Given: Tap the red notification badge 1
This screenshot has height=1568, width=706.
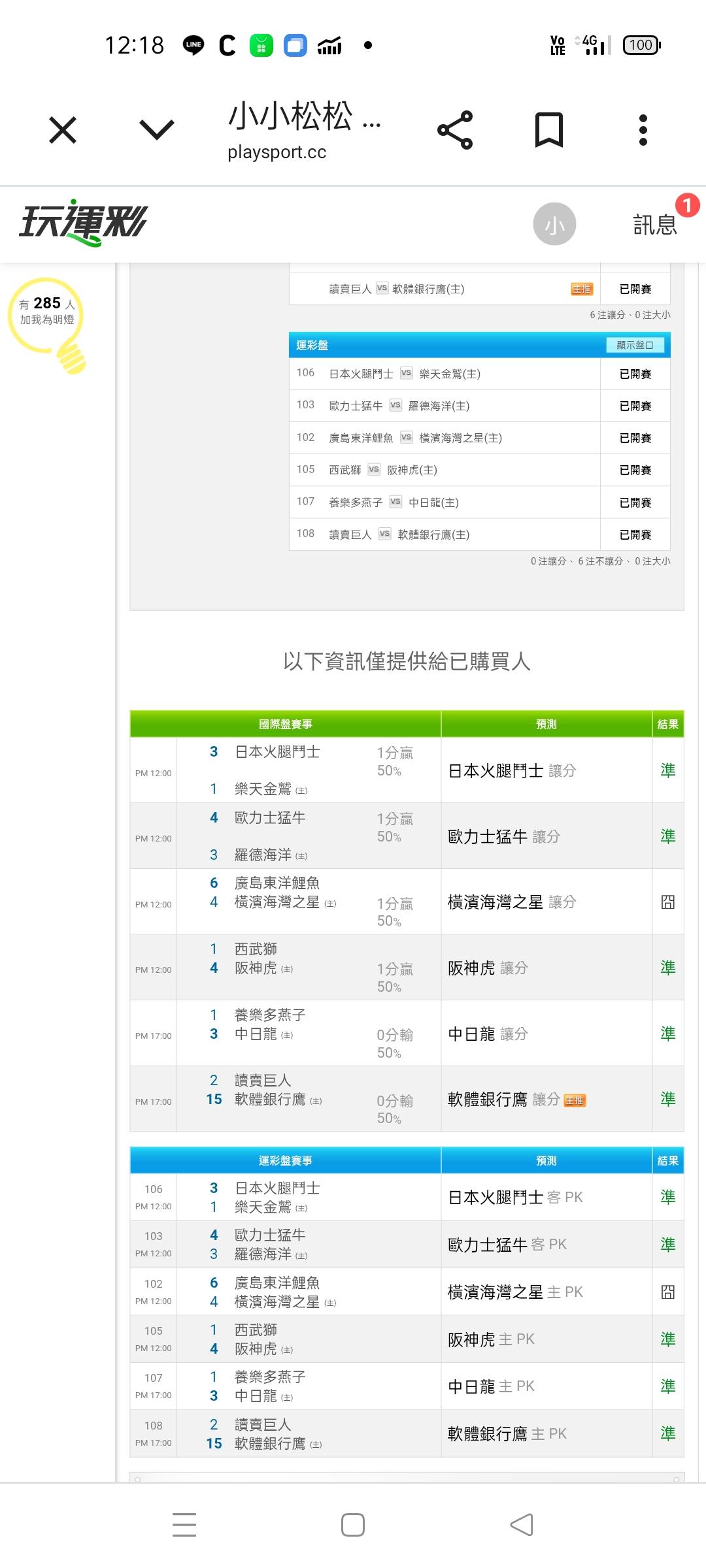Looking at the screenshot, I should (687, 206).
